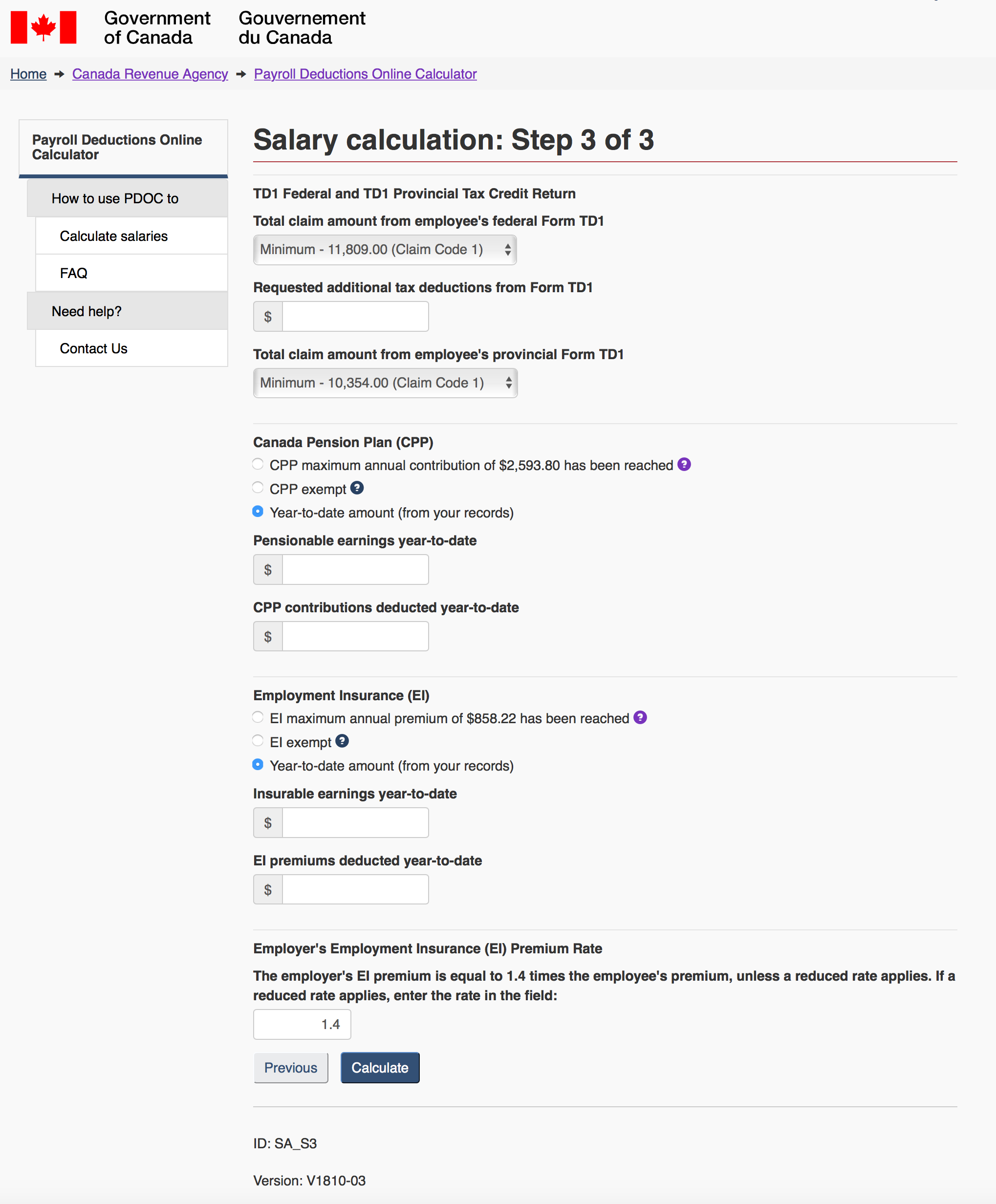Image resolution: width=996 pixels, height=1204 pixels.
Task: Click the arrow after Canada Revenue Agency
Action: coord(240,74)
